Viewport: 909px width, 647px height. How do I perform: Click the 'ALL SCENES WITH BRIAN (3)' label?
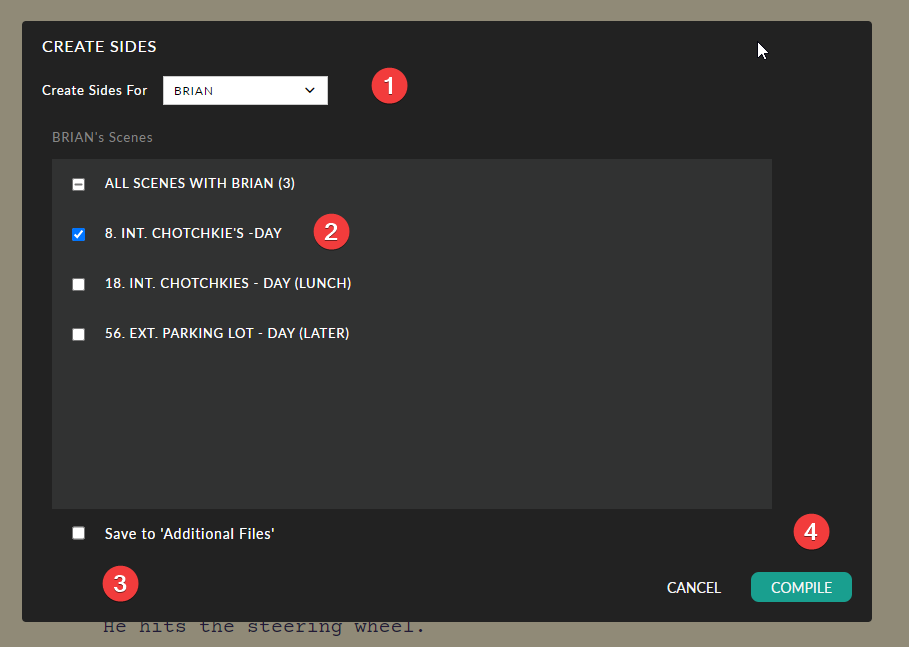[199, 183]
